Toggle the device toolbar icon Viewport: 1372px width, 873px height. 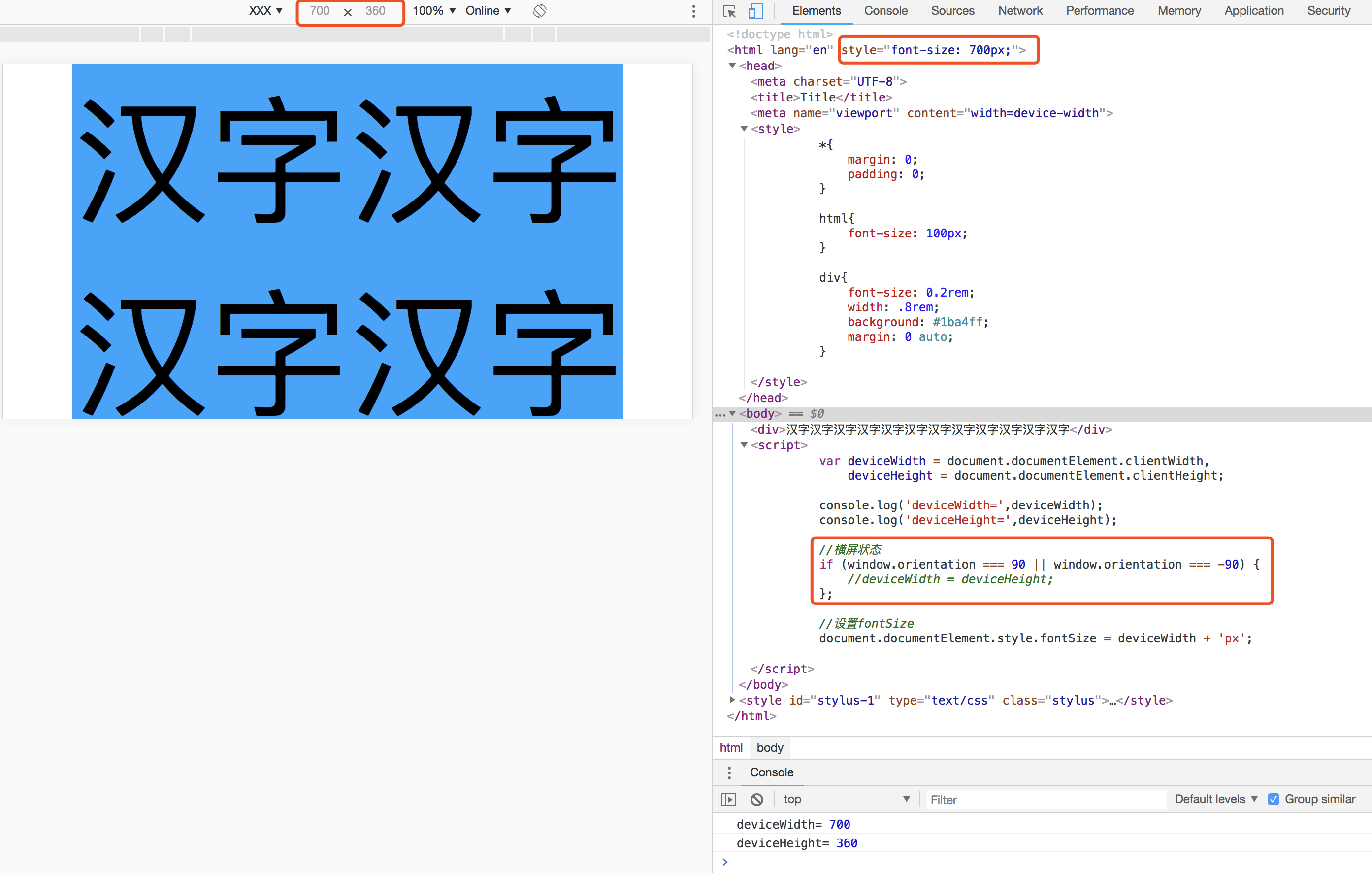(x=755, y=11)
